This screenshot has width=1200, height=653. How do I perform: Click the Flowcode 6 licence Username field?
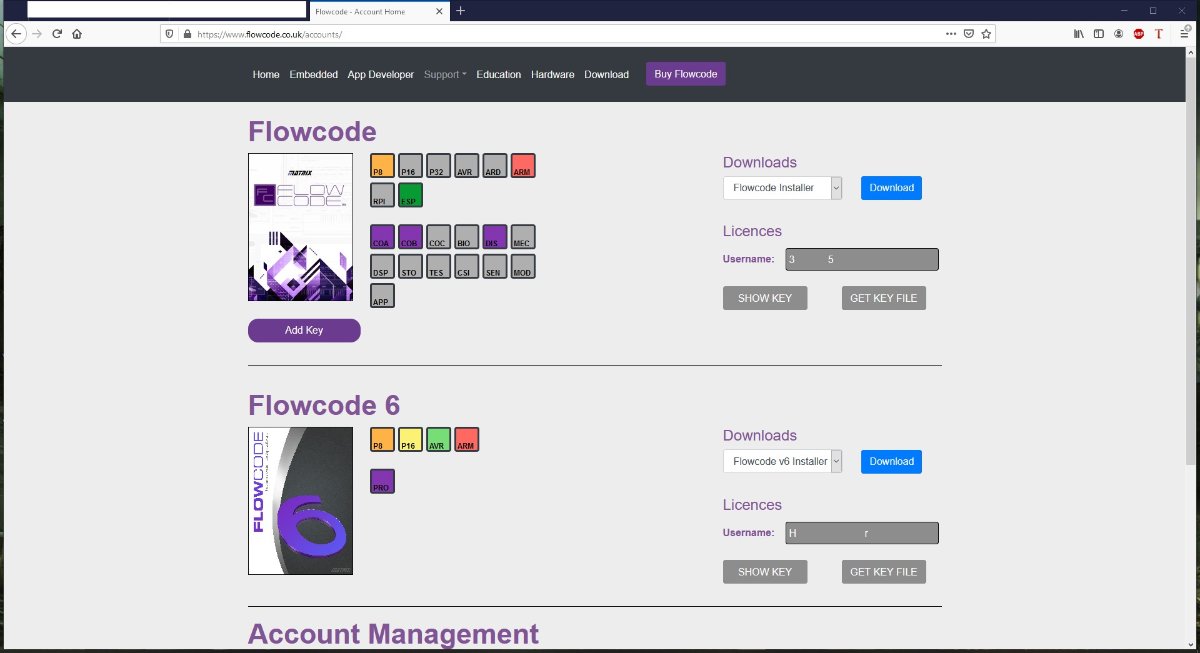(862, 533)
